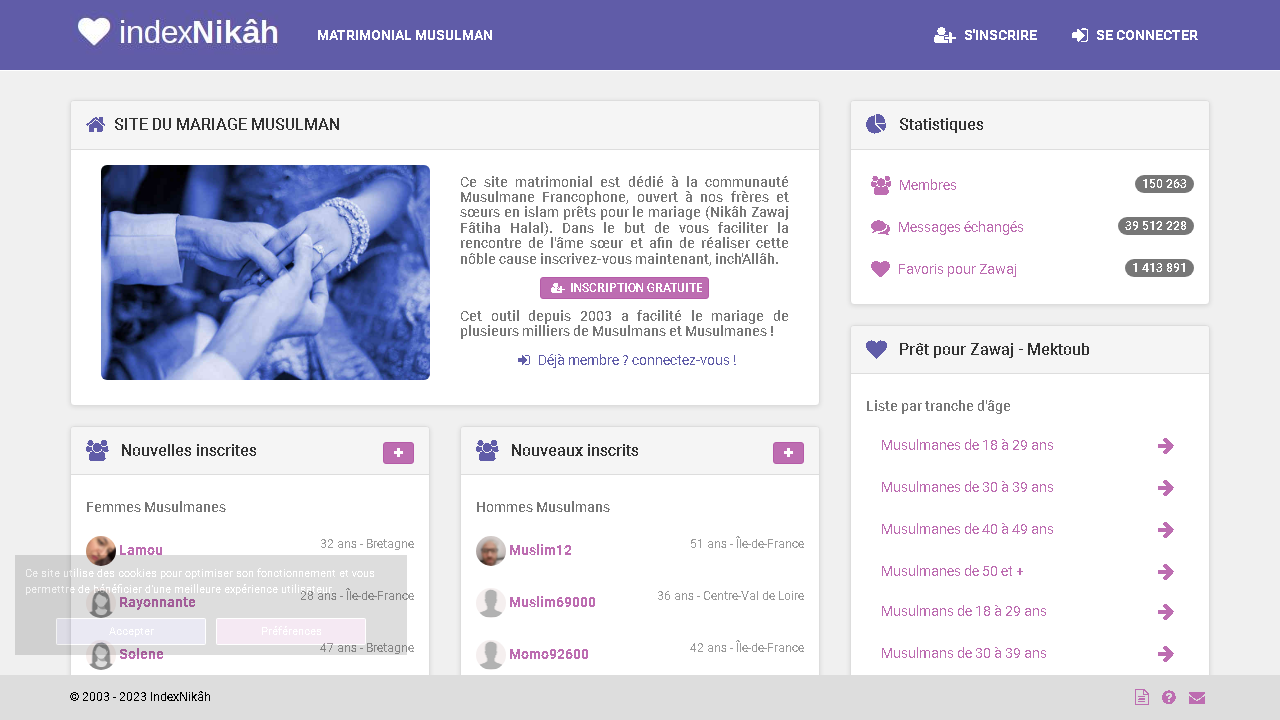The width and height of the screenshot is (1280, 720).
Task: Click the INSCRIPTION GRATUITE button
Action: [624, 288]
